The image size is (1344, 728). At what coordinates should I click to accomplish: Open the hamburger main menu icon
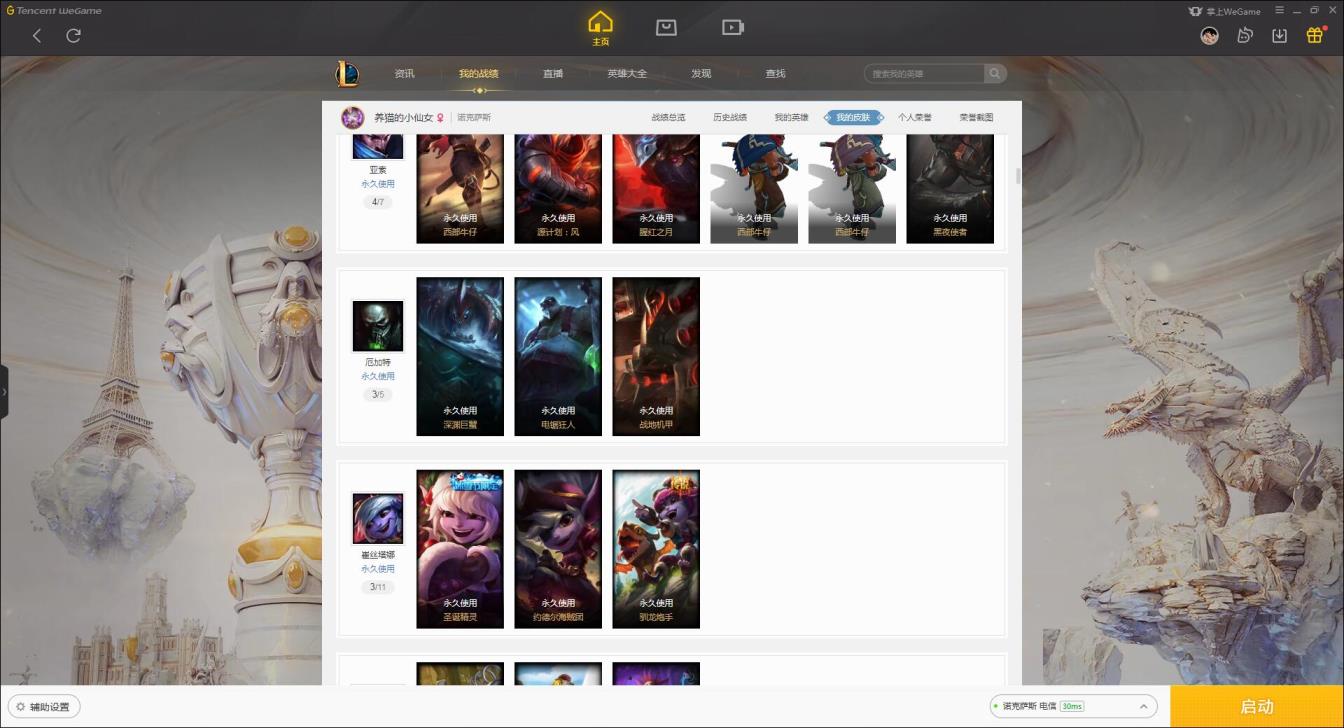tap(1279, 10)
